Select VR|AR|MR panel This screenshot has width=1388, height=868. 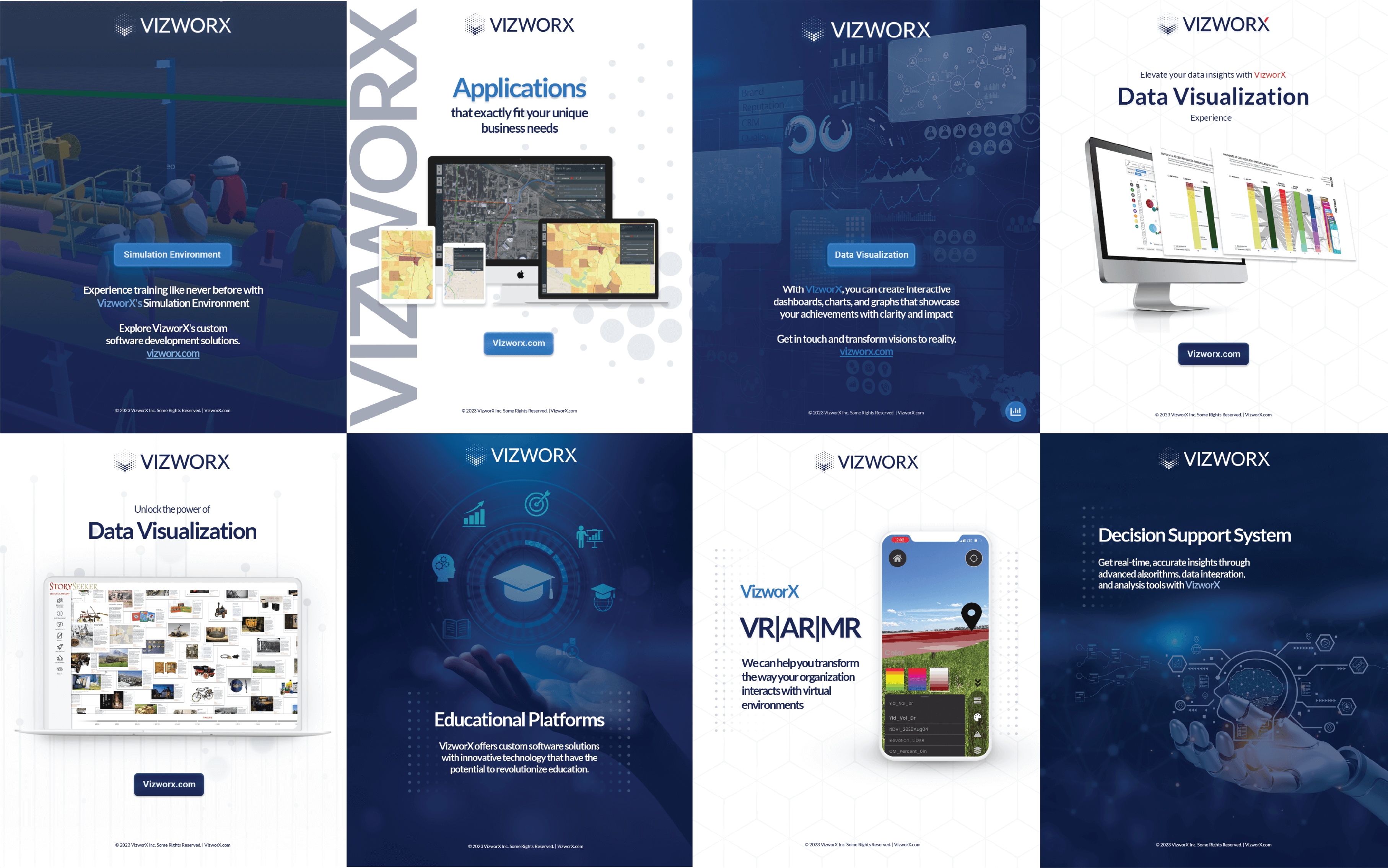point(867,650)
